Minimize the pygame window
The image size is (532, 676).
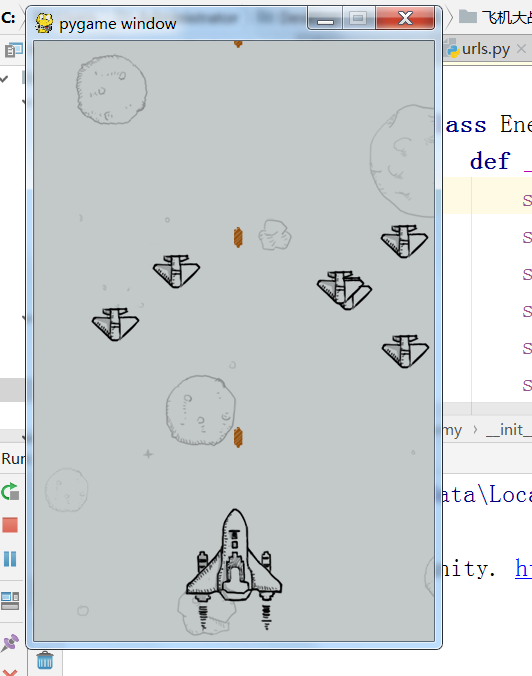click(325, 18)
